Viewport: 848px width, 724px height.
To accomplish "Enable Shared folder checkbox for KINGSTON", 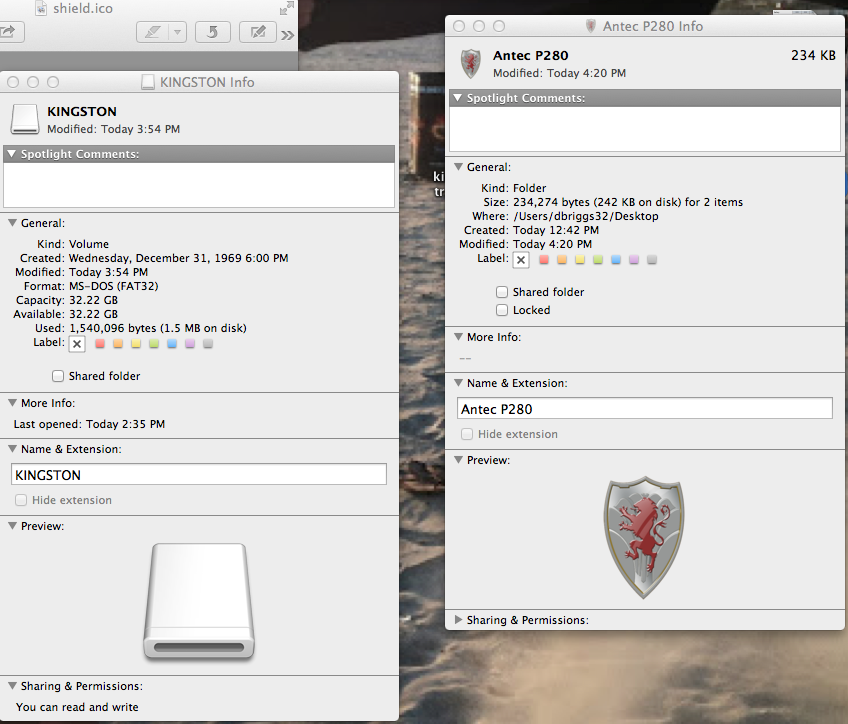I will 58,376.
